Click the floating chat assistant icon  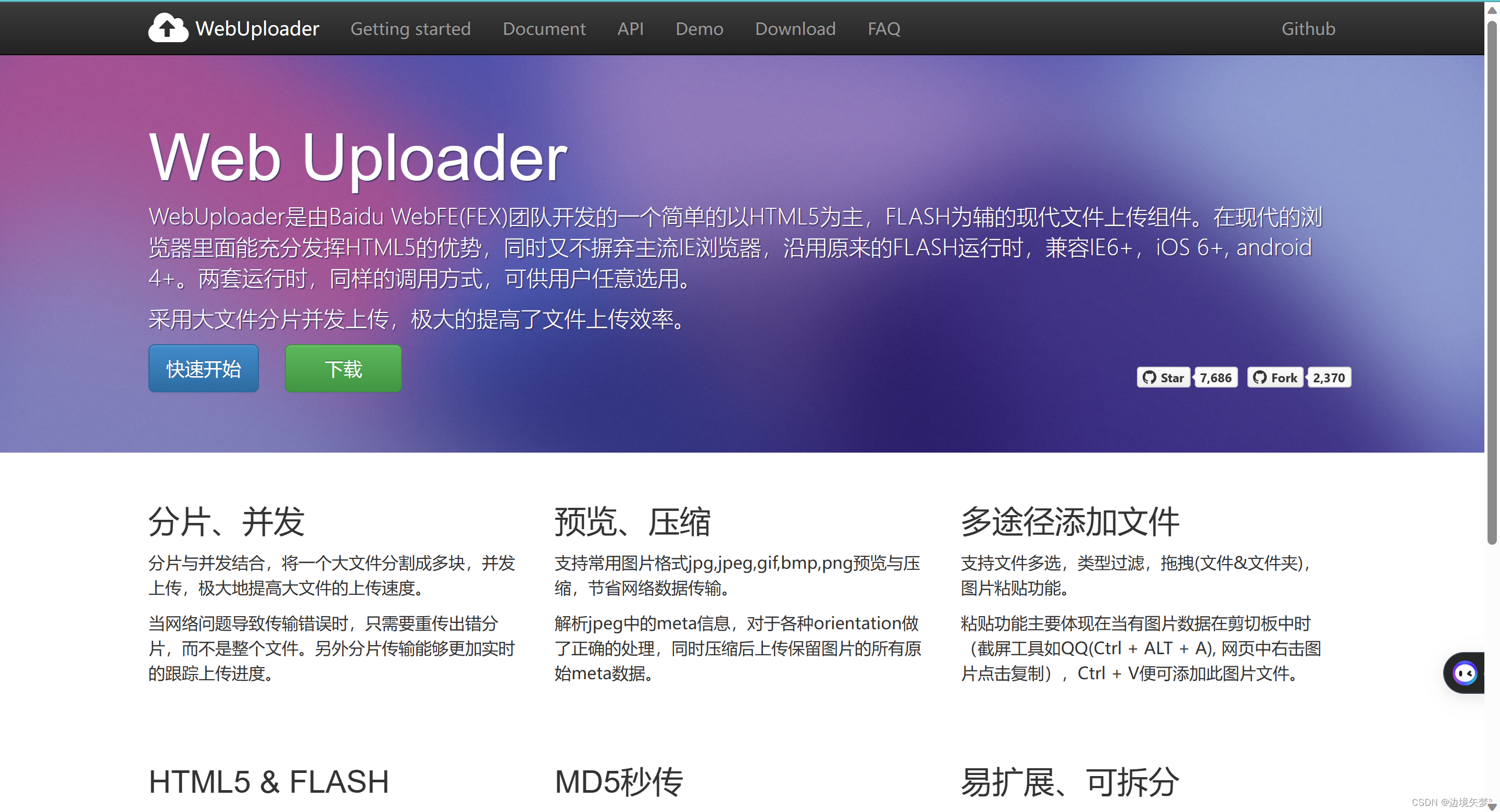(1465, 673)
